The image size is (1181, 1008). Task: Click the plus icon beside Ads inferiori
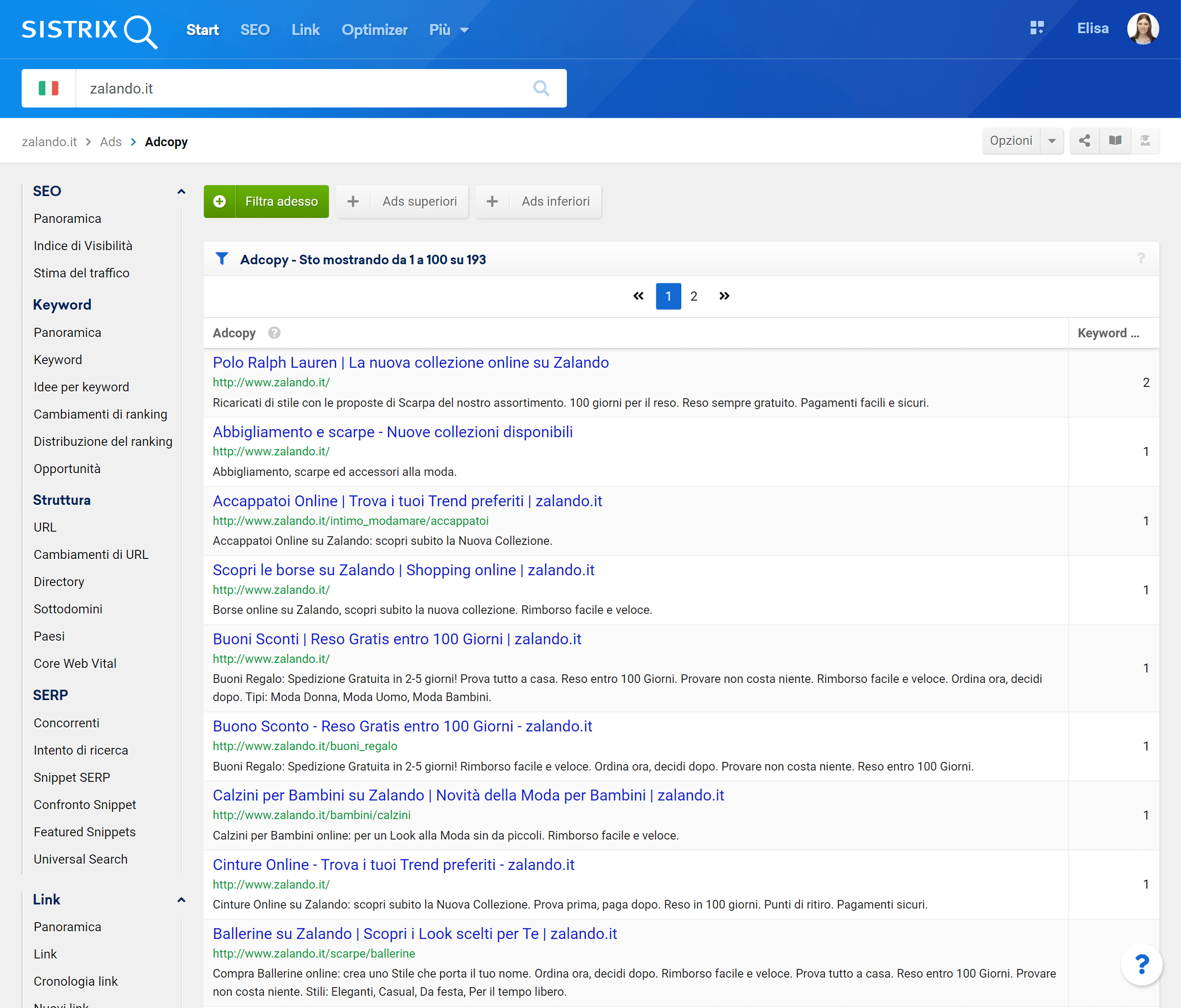492,201
